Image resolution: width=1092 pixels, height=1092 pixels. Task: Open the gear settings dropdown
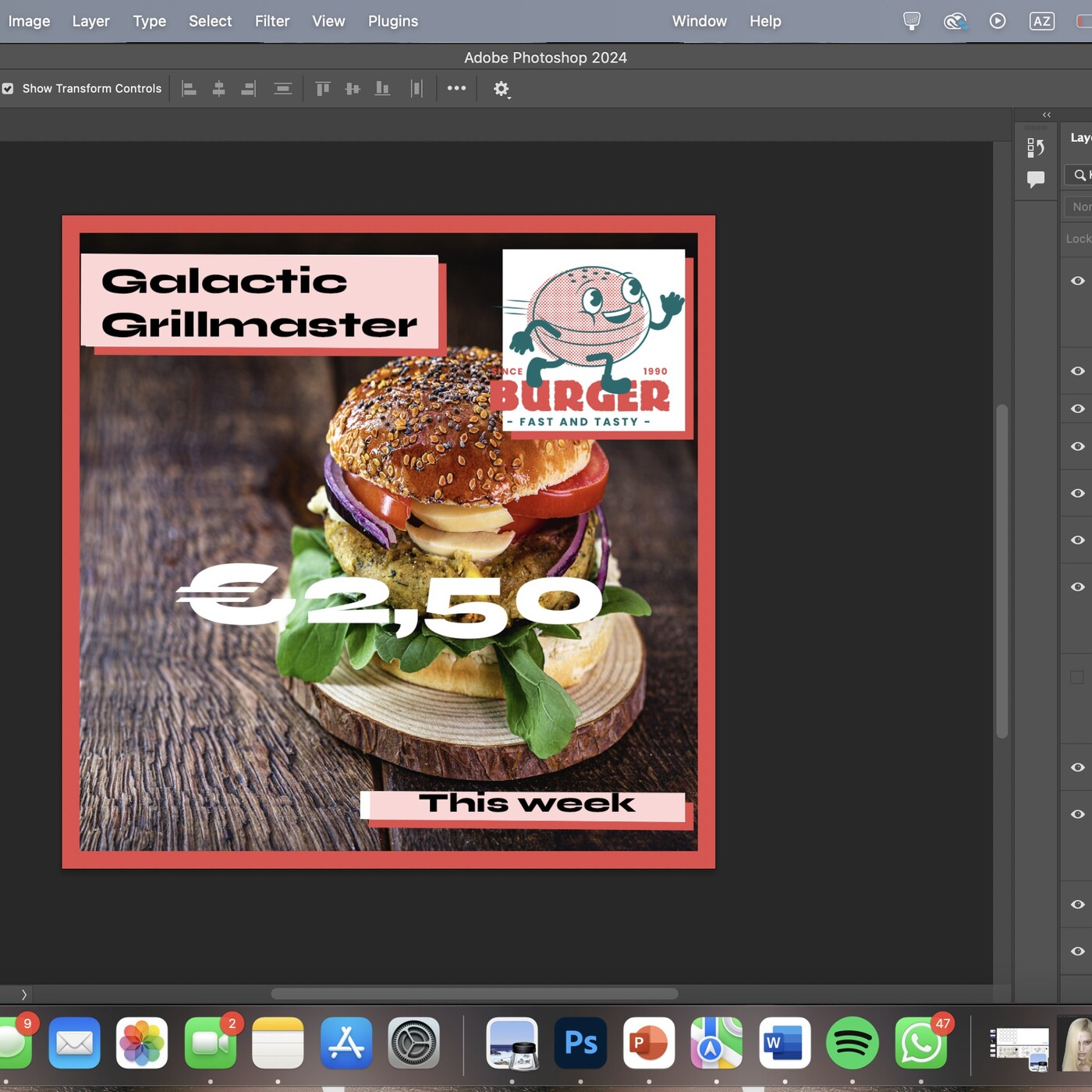[502, 89]
